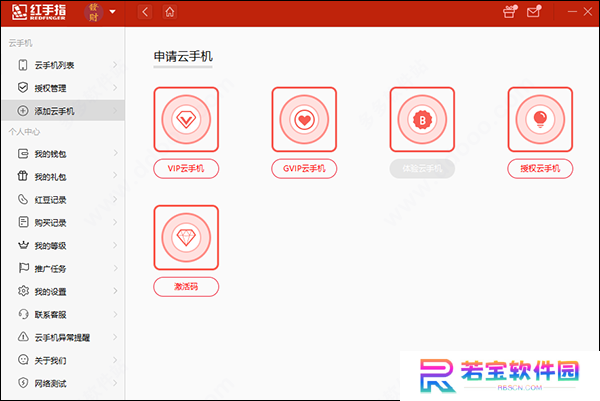Click the smiley icon beside 关于我们
The height and width of the screenshot is (401, 600).
pos(23,360)
